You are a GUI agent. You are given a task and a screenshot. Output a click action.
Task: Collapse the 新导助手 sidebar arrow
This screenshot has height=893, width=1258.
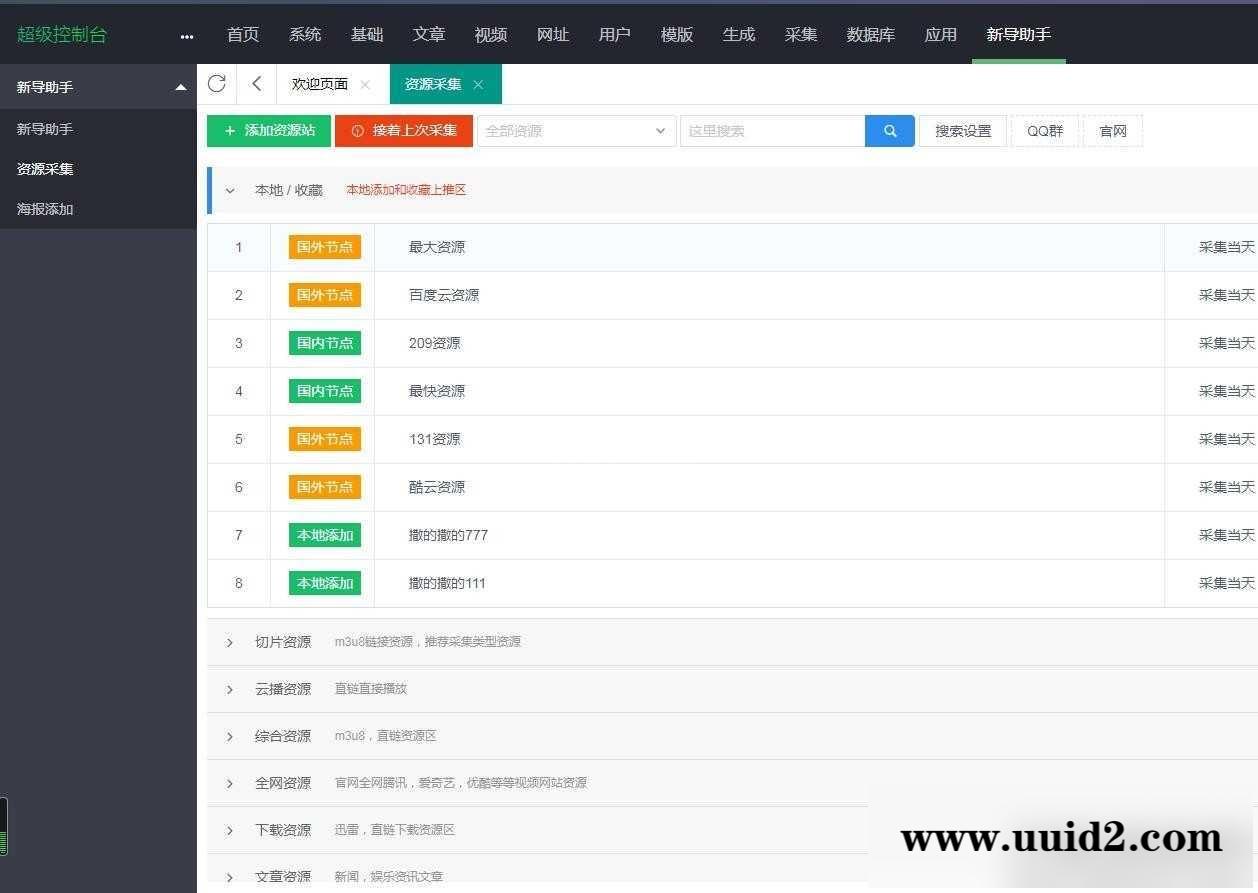[180, 87]
